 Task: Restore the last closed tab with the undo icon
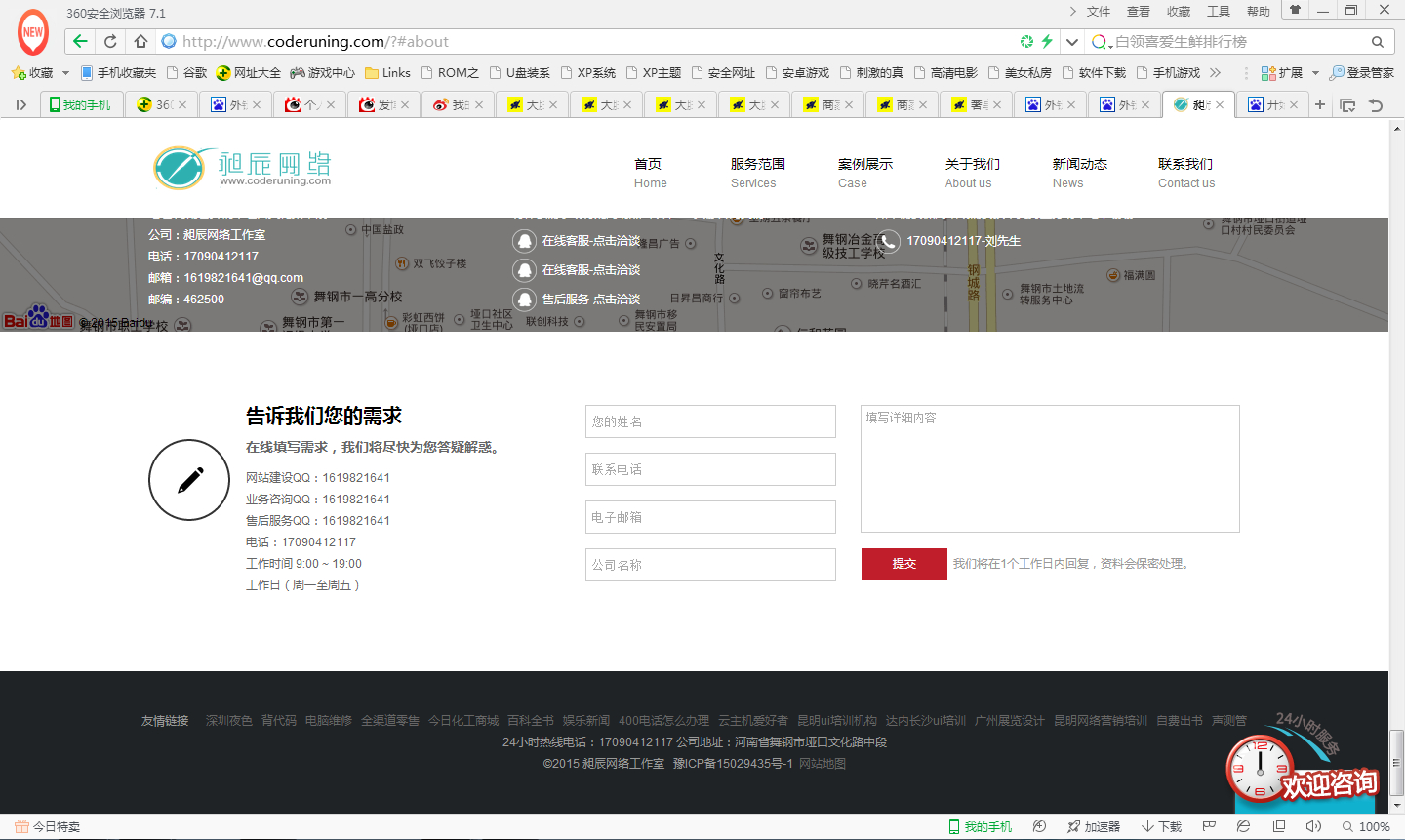pos(1376,105)
